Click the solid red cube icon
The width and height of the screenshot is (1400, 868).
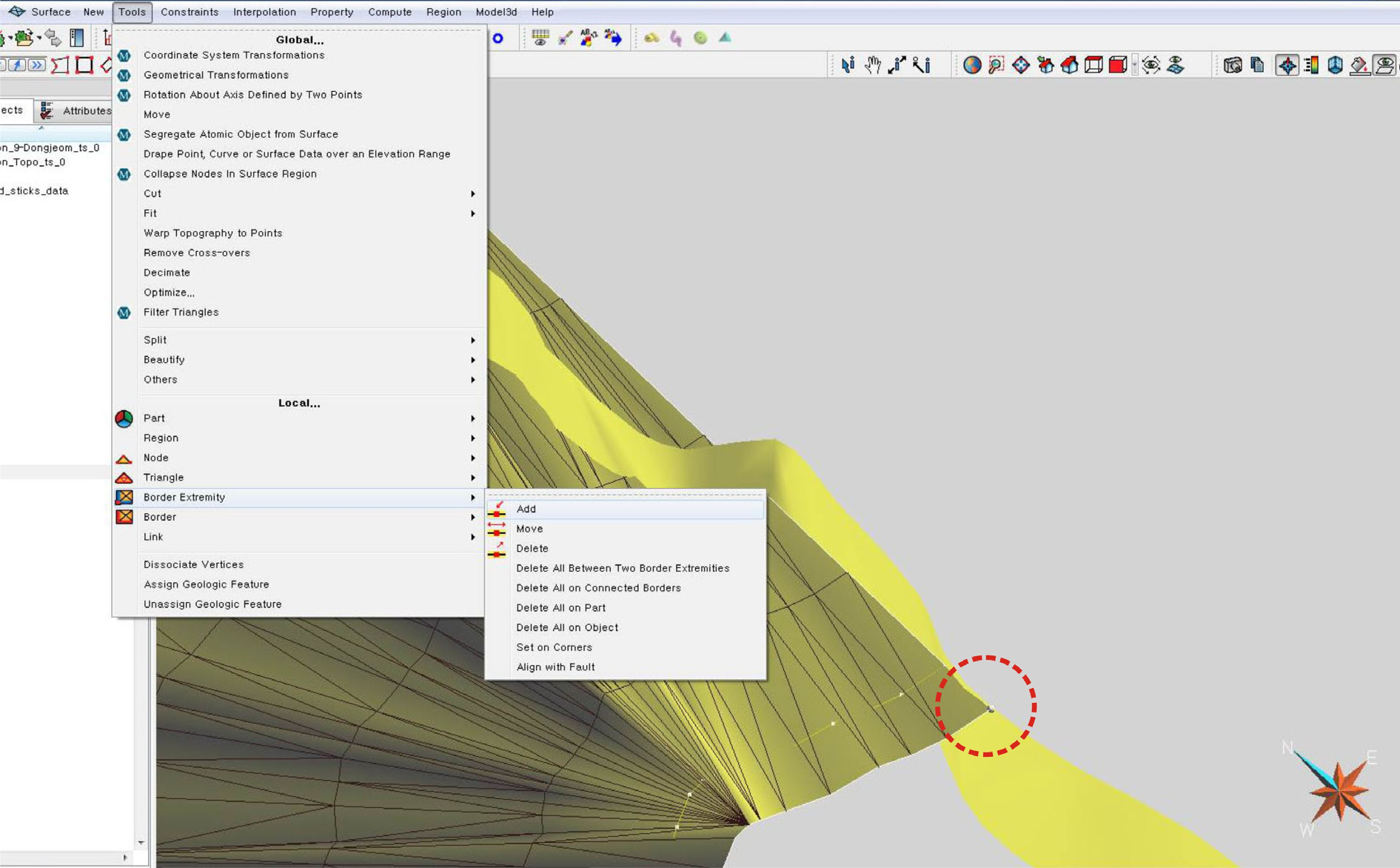[x=1118, y=65]
